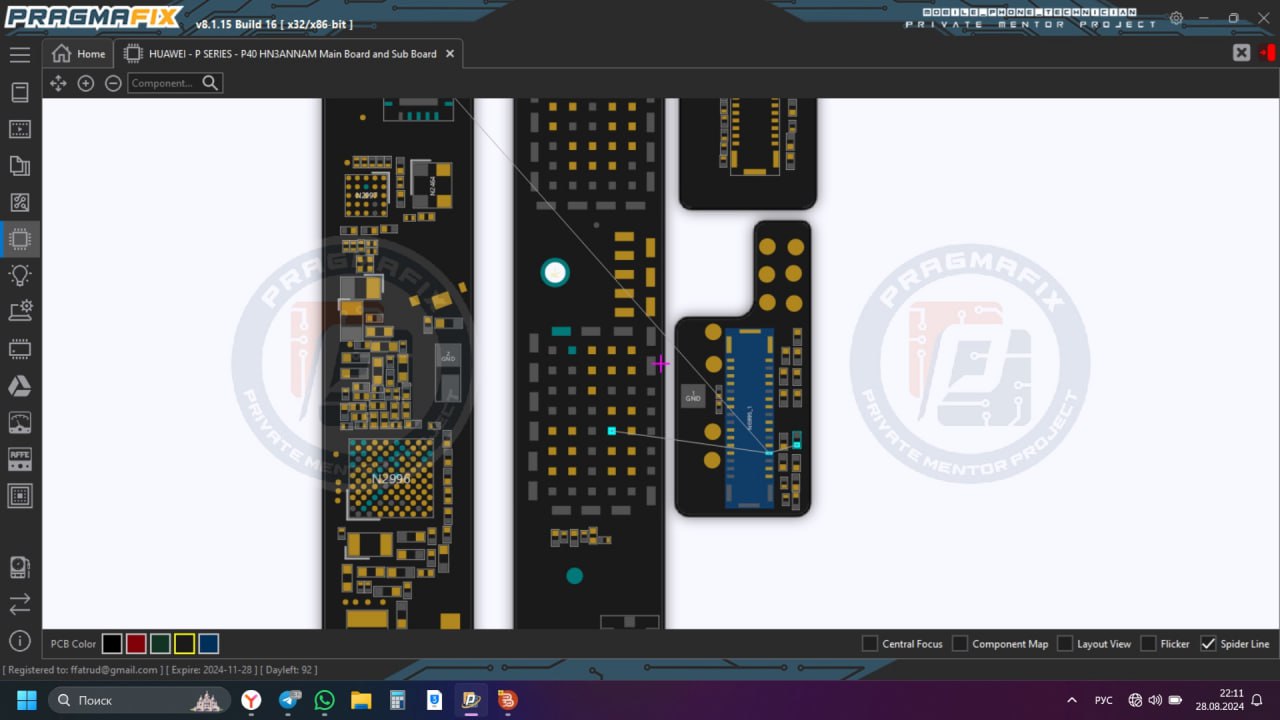The image size is (1280, 720).
Task: Open the notifications bell in the tray
Action: click(1257, 700)
